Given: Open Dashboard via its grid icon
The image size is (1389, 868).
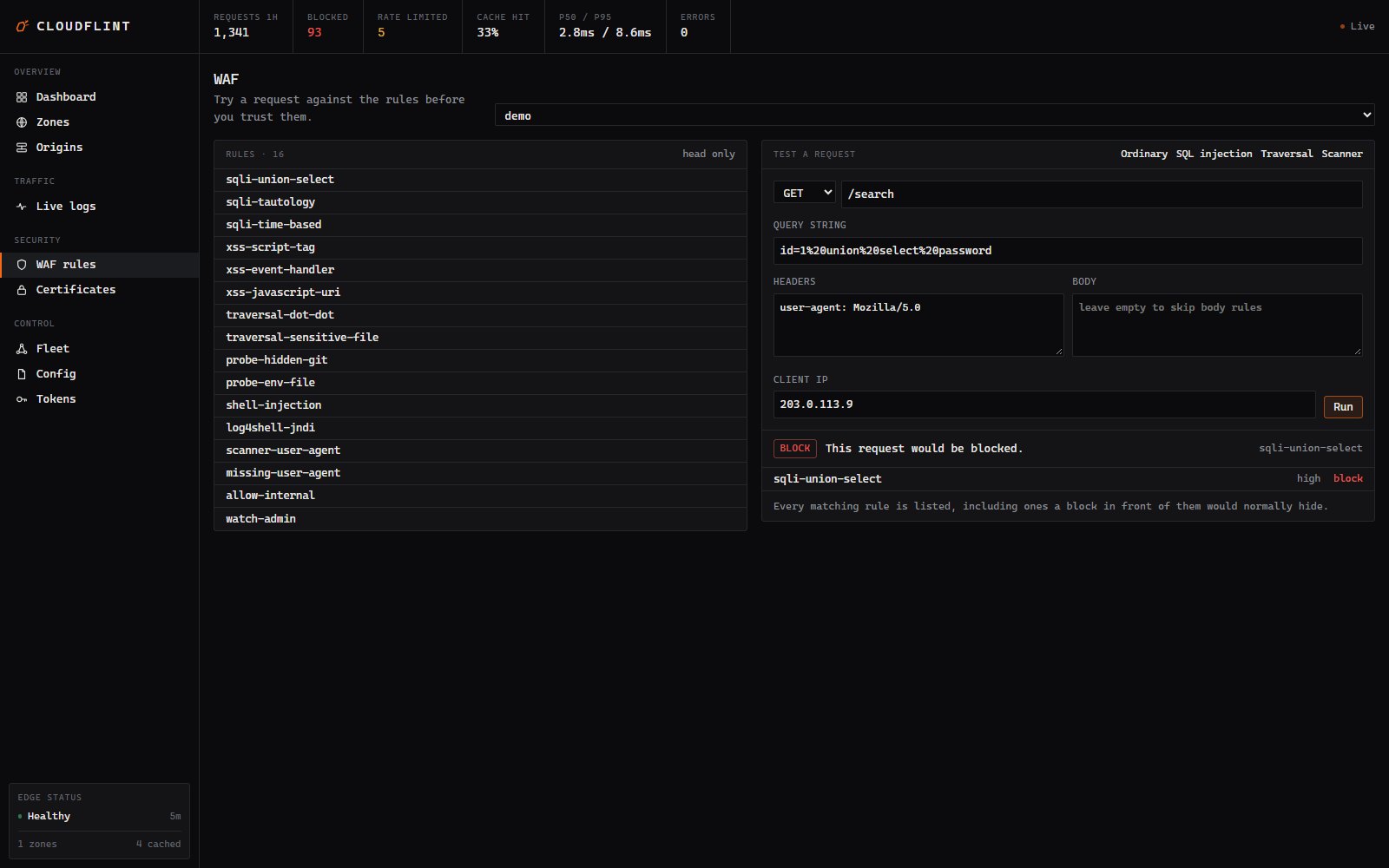Looking at the screenshot, I should pyautogui.click(x=22, y=97).
